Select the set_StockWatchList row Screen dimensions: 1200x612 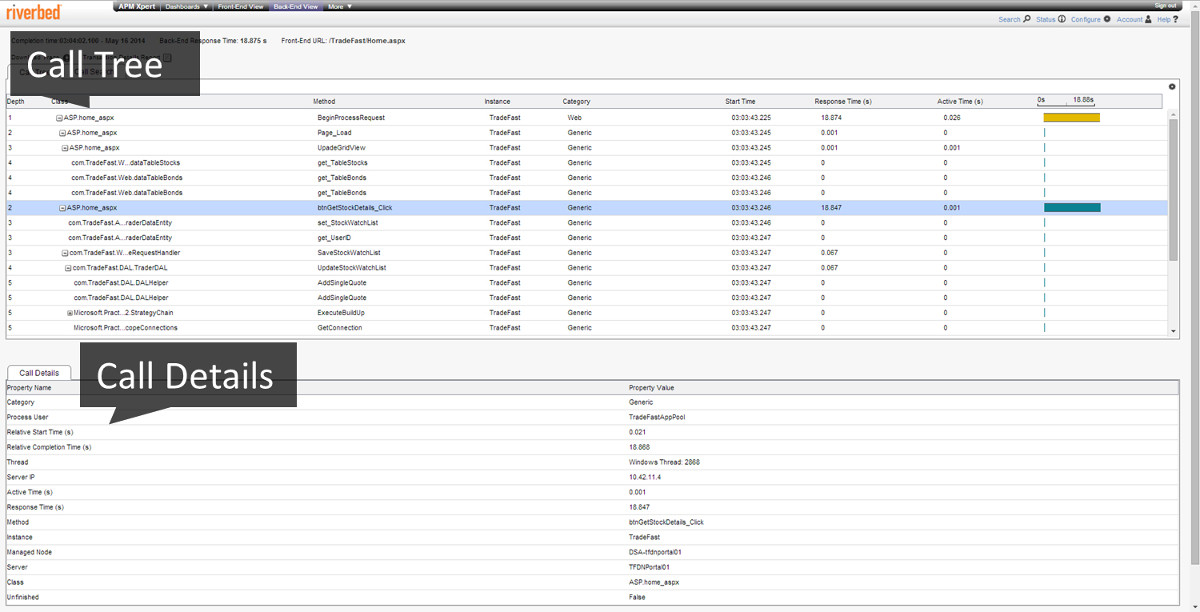[585, 223]
